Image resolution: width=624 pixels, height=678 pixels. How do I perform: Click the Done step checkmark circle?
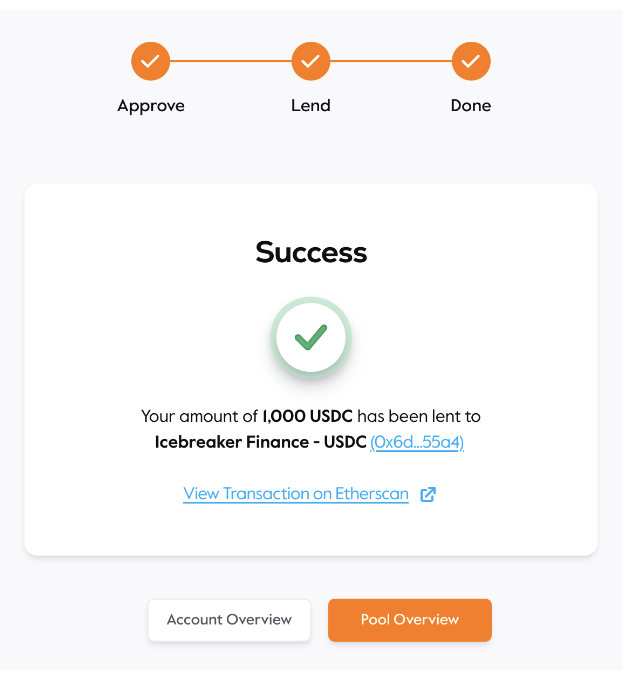click(471, 61)
